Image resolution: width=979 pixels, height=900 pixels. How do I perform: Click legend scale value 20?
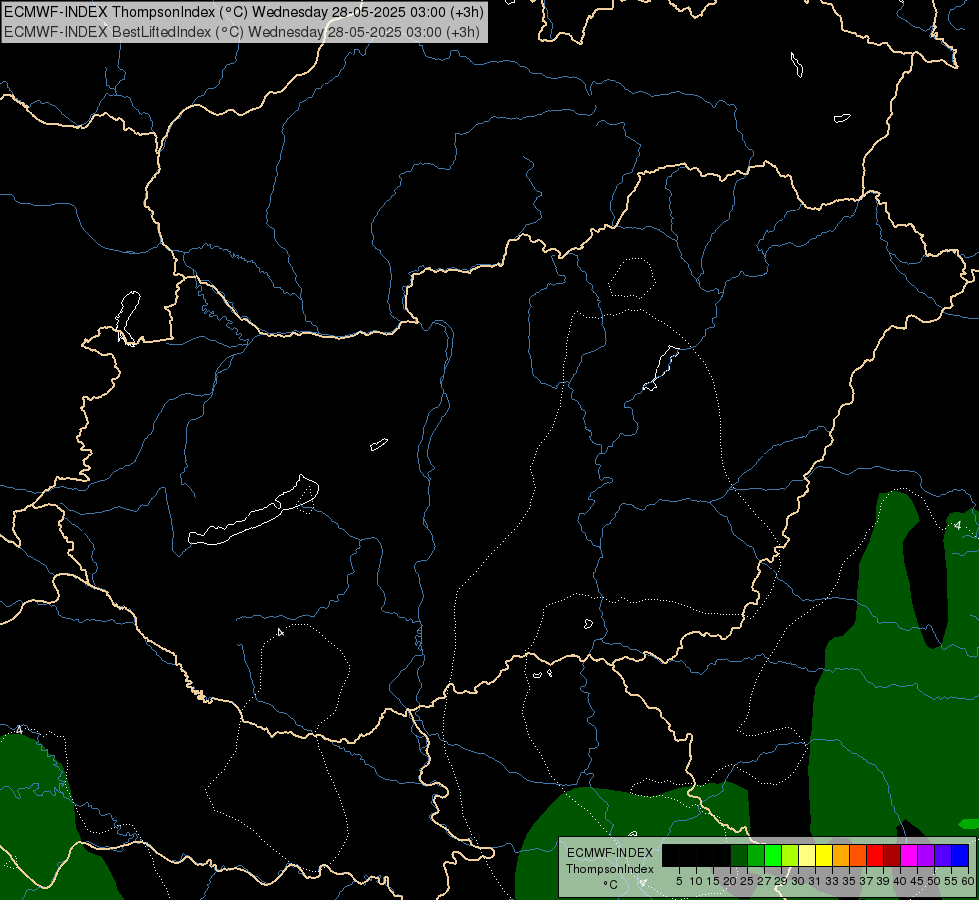pos(730,881)
